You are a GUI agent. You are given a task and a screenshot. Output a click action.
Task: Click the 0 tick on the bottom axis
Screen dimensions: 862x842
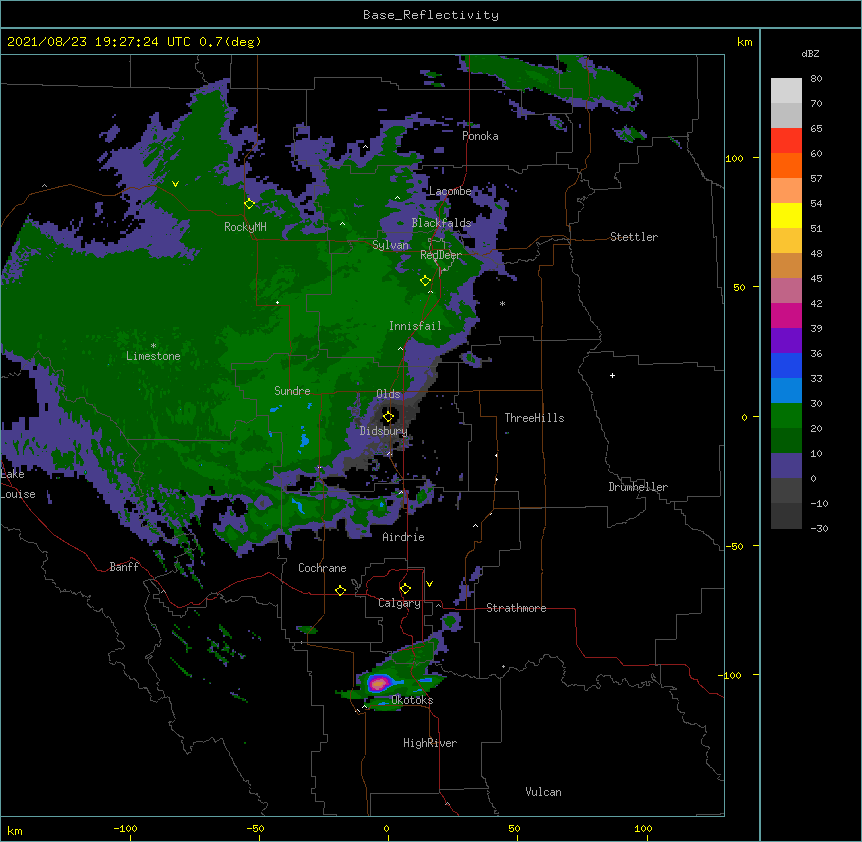pos(386,828)
